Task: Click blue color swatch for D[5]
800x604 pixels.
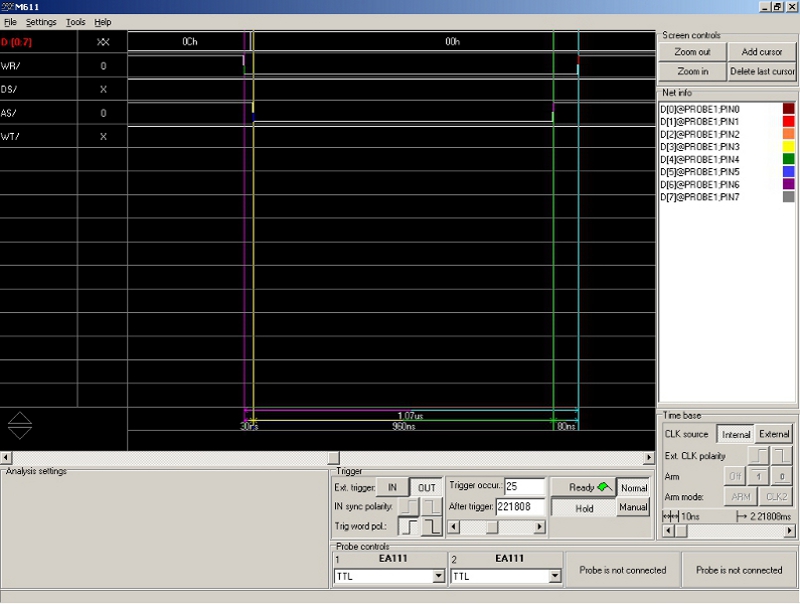Action: point(788,171)
